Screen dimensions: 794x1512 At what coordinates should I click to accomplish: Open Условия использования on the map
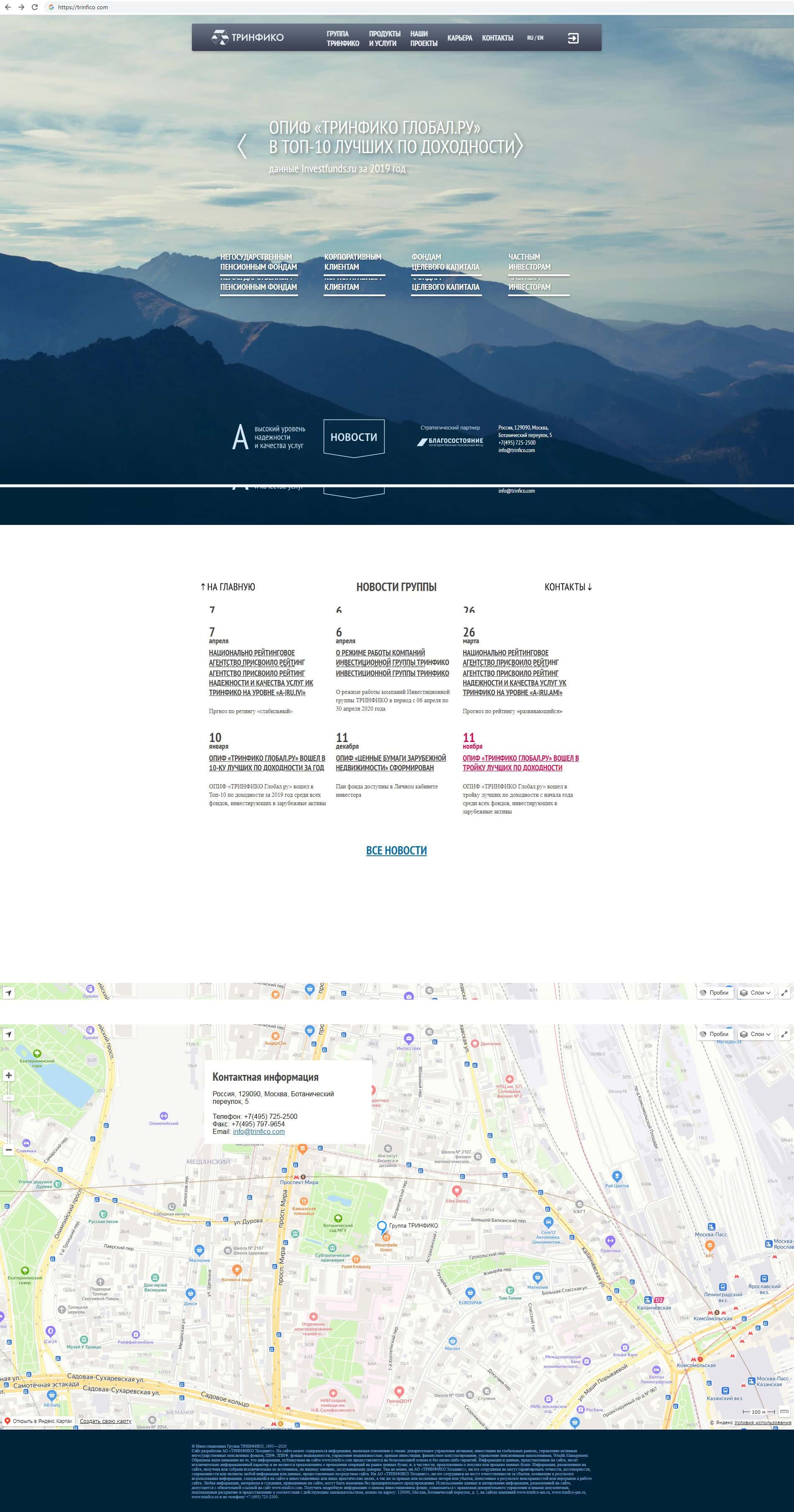click(x=762, y=1422)
